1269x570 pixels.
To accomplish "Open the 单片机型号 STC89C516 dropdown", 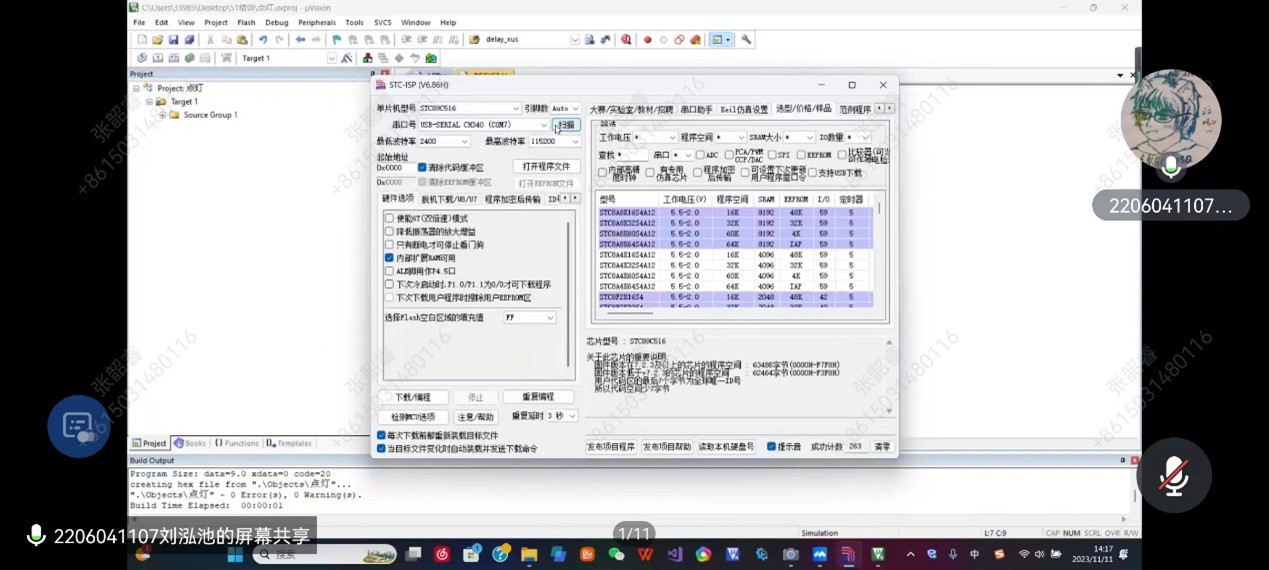I will 515,108.
